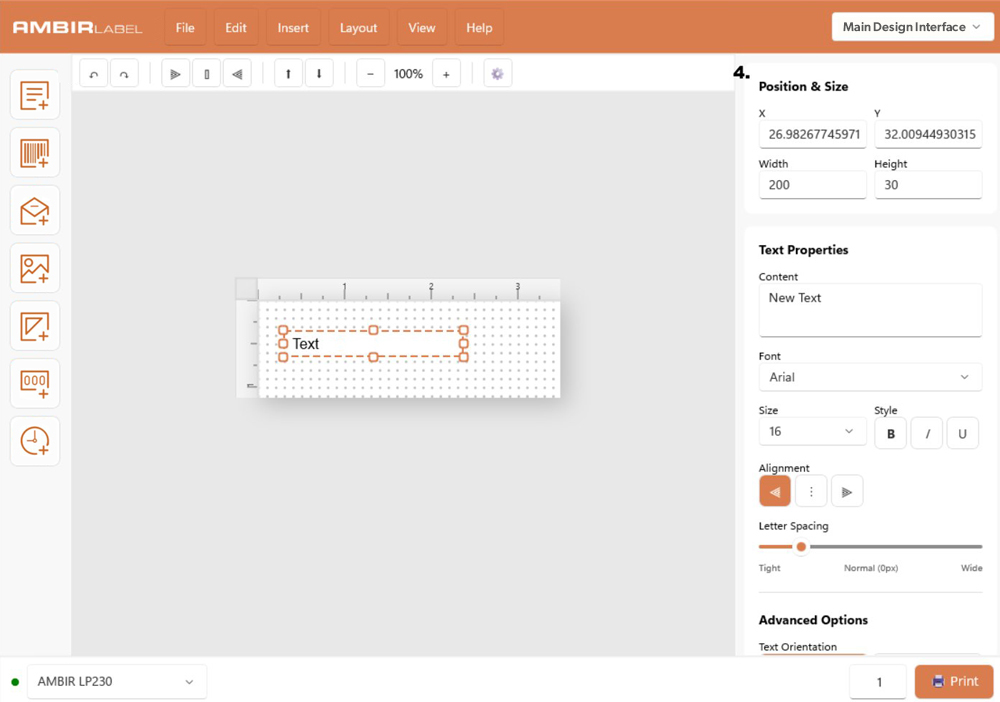Click the Wide spacing label
This screenshot has height=702, width=1000.
click(x=971, y=568)
